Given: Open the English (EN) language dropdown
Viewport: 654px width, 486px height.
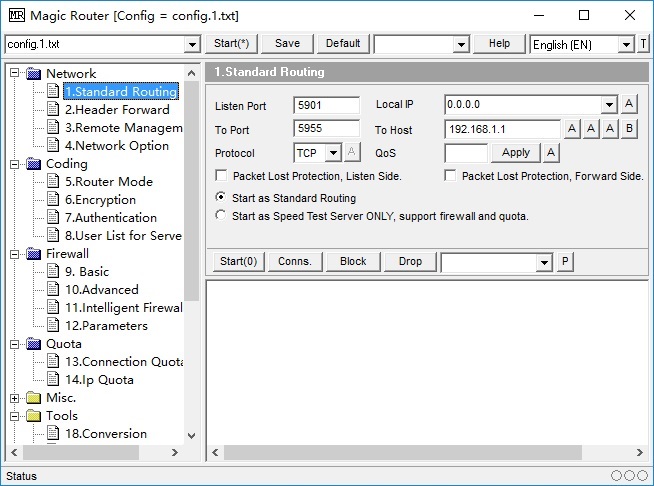Looking at the screenshot, I should click(x=626, y=44).
